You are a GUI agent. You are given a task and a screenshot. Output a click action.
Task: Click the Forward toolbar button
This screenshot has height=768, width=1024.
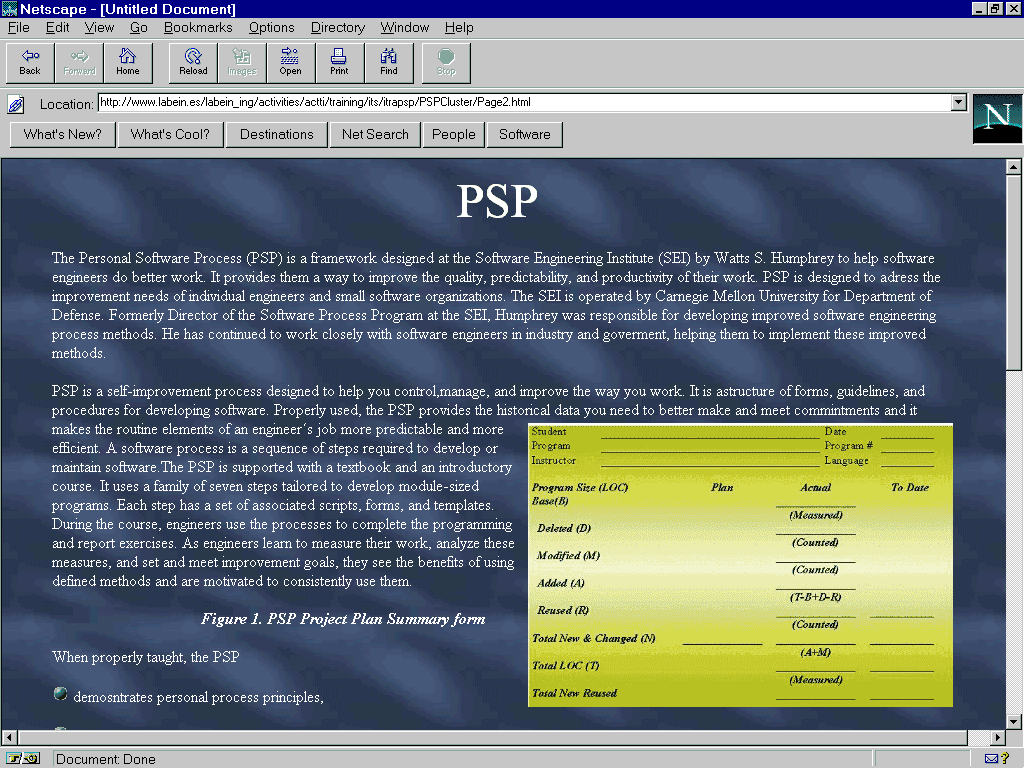click(79, 63)
